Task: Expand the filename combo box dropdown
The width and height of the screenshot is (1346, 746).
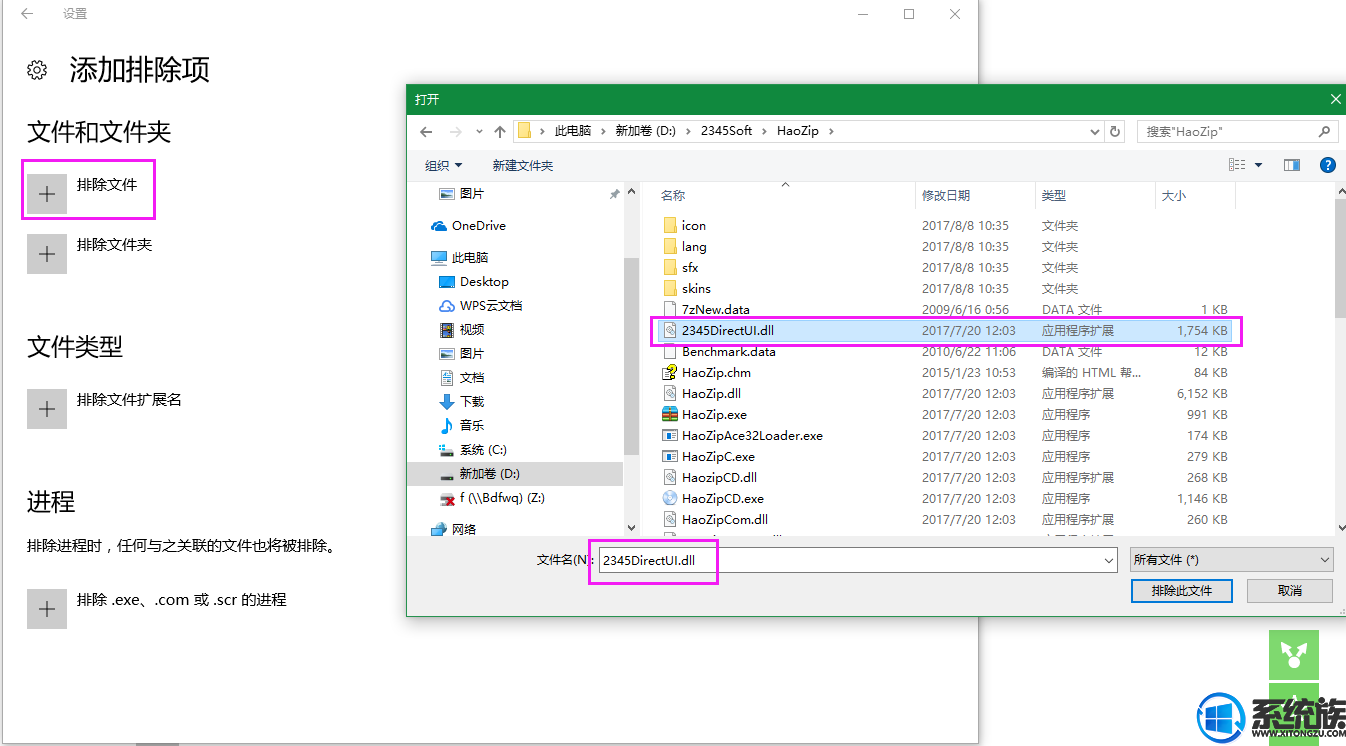Action: coord(1109,561)
